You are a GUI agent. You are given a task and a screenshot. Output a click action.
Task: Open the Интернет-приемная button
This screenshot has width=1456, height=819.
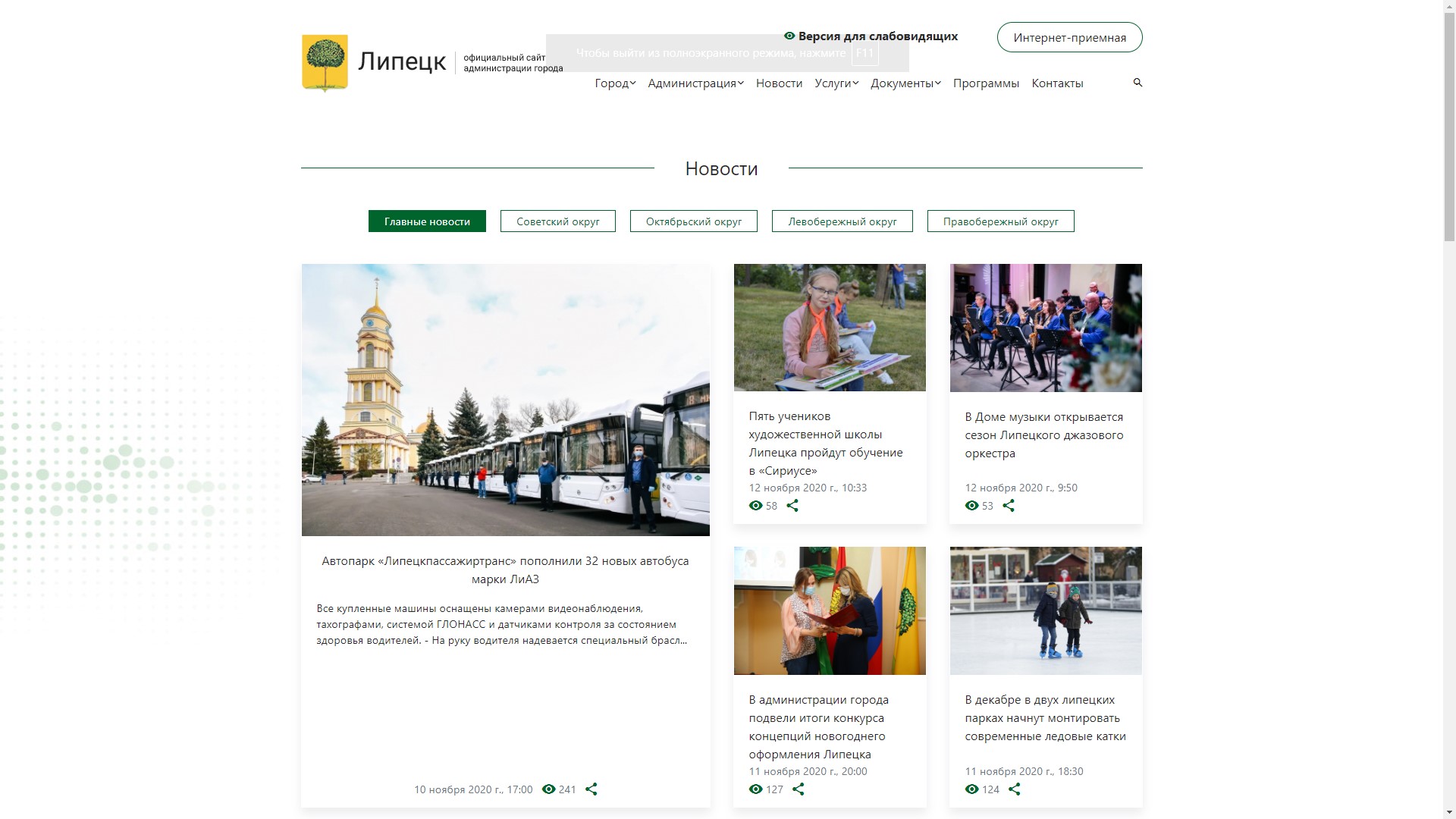click(1069, 37)
